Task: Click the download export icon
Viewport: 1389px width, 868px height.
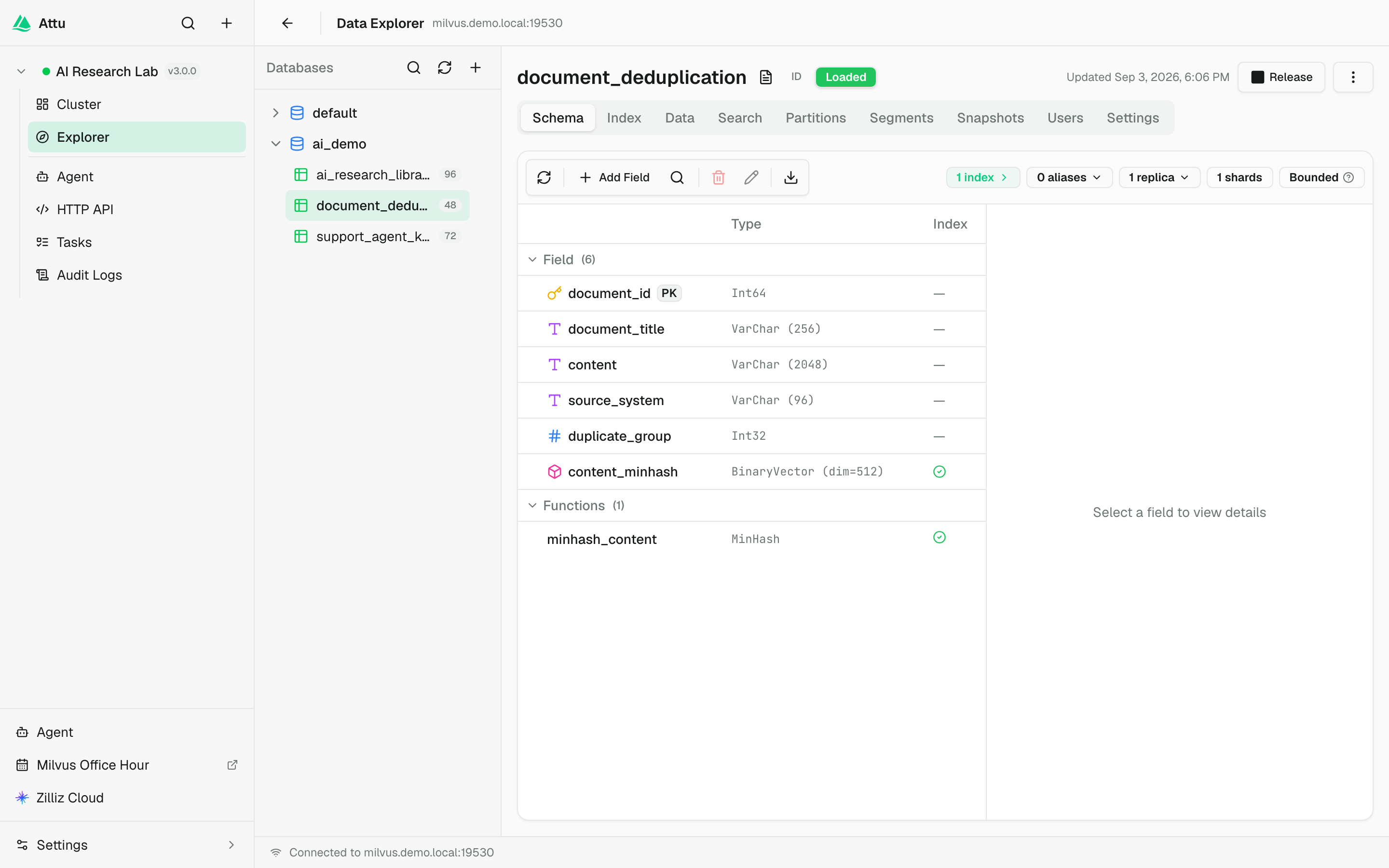Action: [x=791, y=177]
